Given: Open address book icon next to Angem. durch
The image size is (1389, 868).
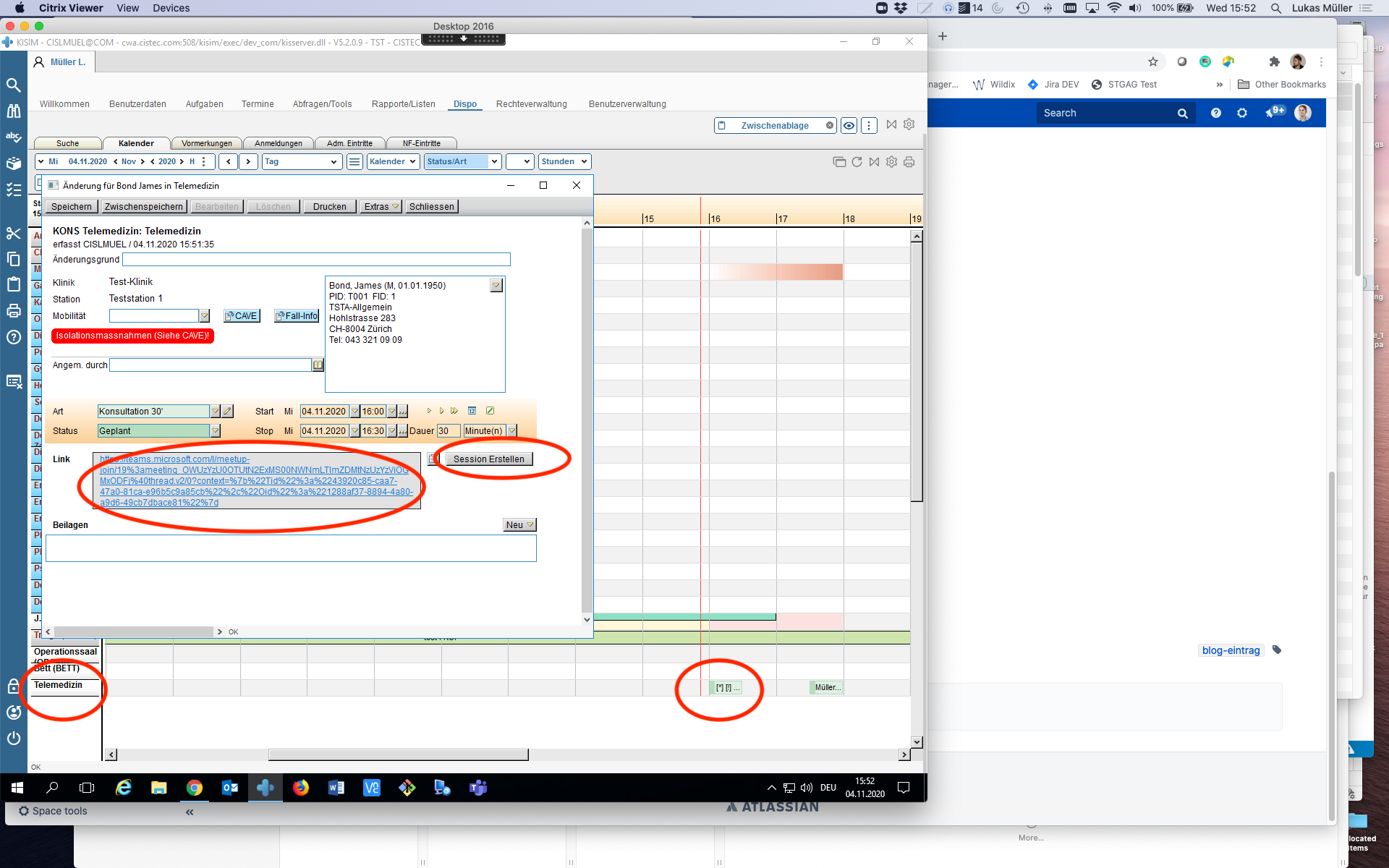Looking at the screenshot, I should [x=318, y=365].
